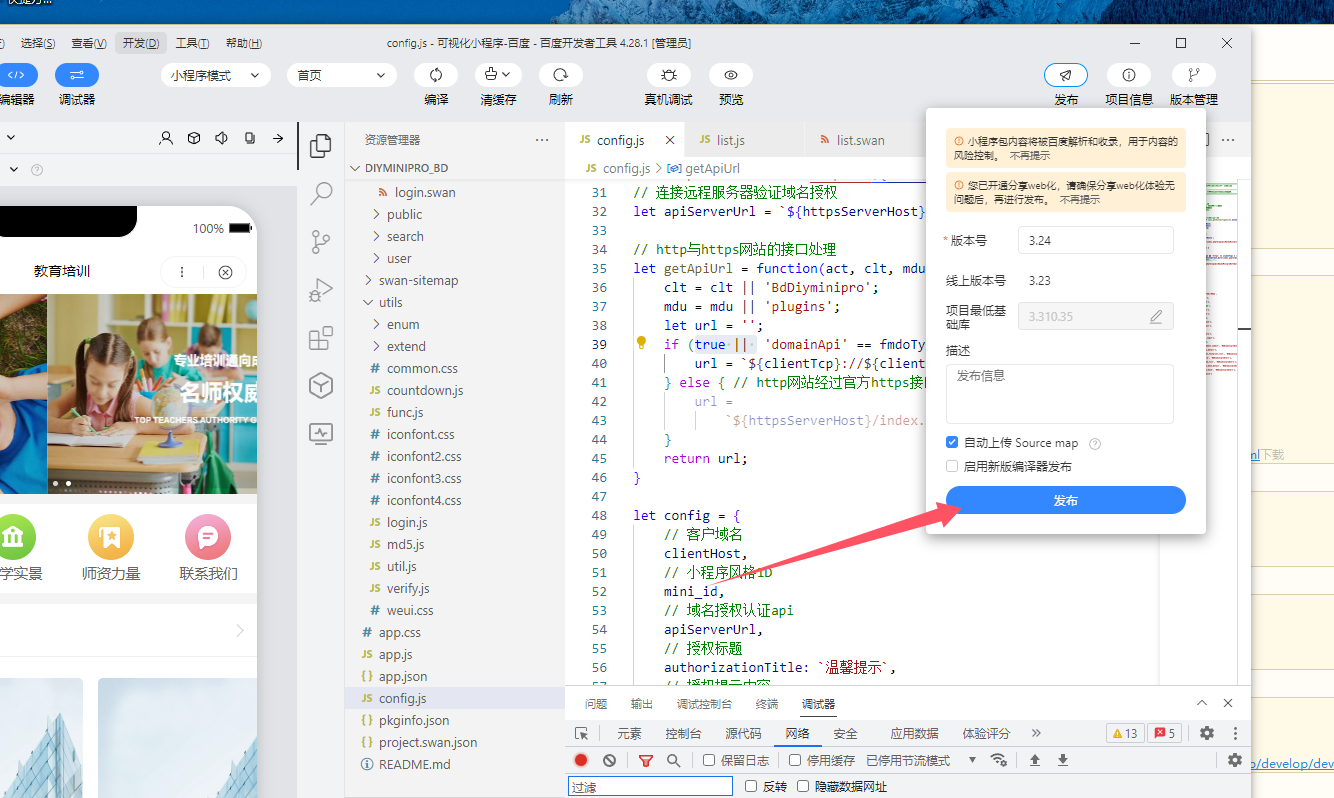Click 不再提示 on the share web warning
Screen dimensions: 1334x798
click(x=1080, y=199)
